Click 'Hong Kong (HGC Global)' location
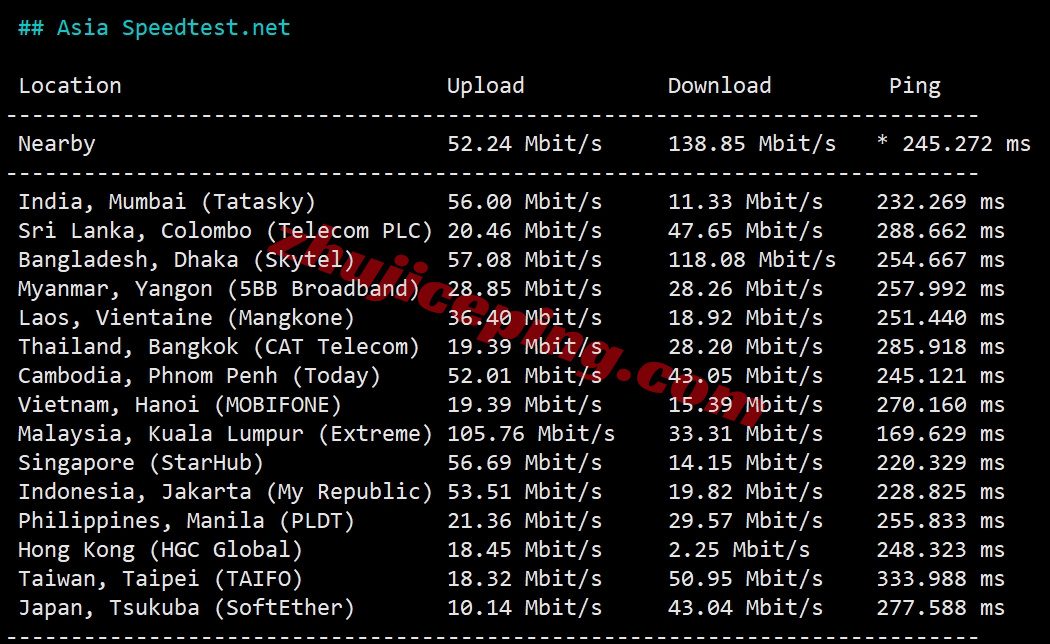1050x644 pixels. [x=161, y=550]
